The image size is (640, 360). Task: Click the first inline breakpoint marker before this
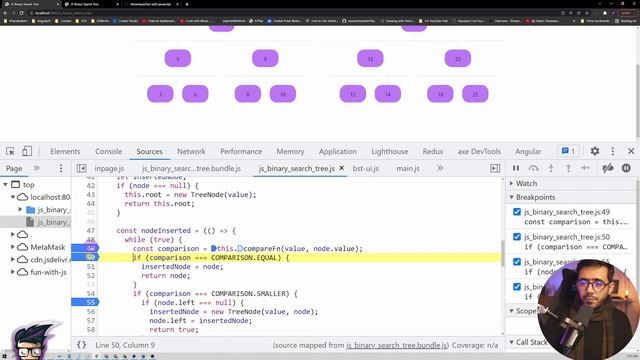click(213, 248)
